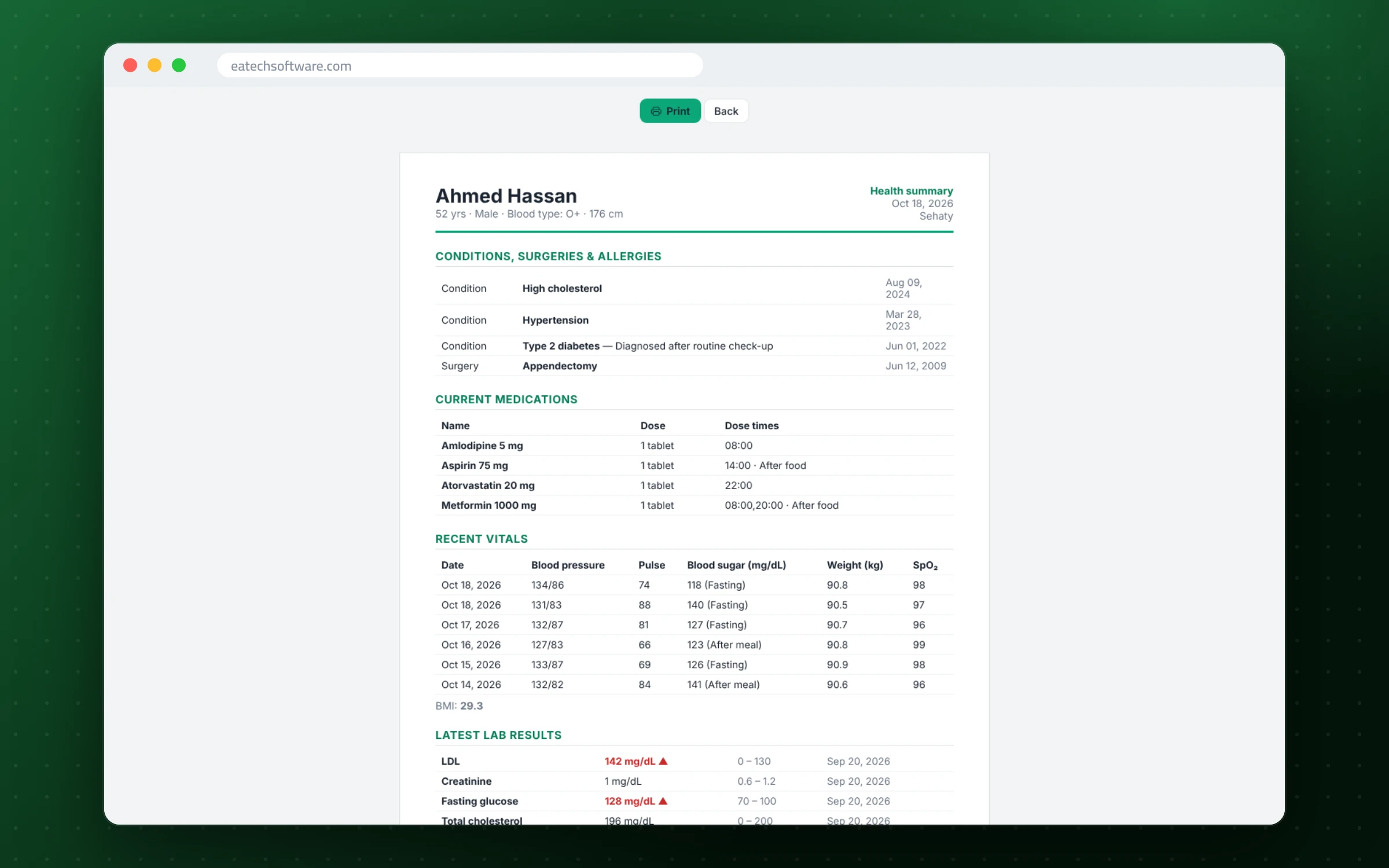Click the Blood pressure column header
The height and width of the screenshot is (868, 1389).
pyautogui.click(x=568, y=565)
